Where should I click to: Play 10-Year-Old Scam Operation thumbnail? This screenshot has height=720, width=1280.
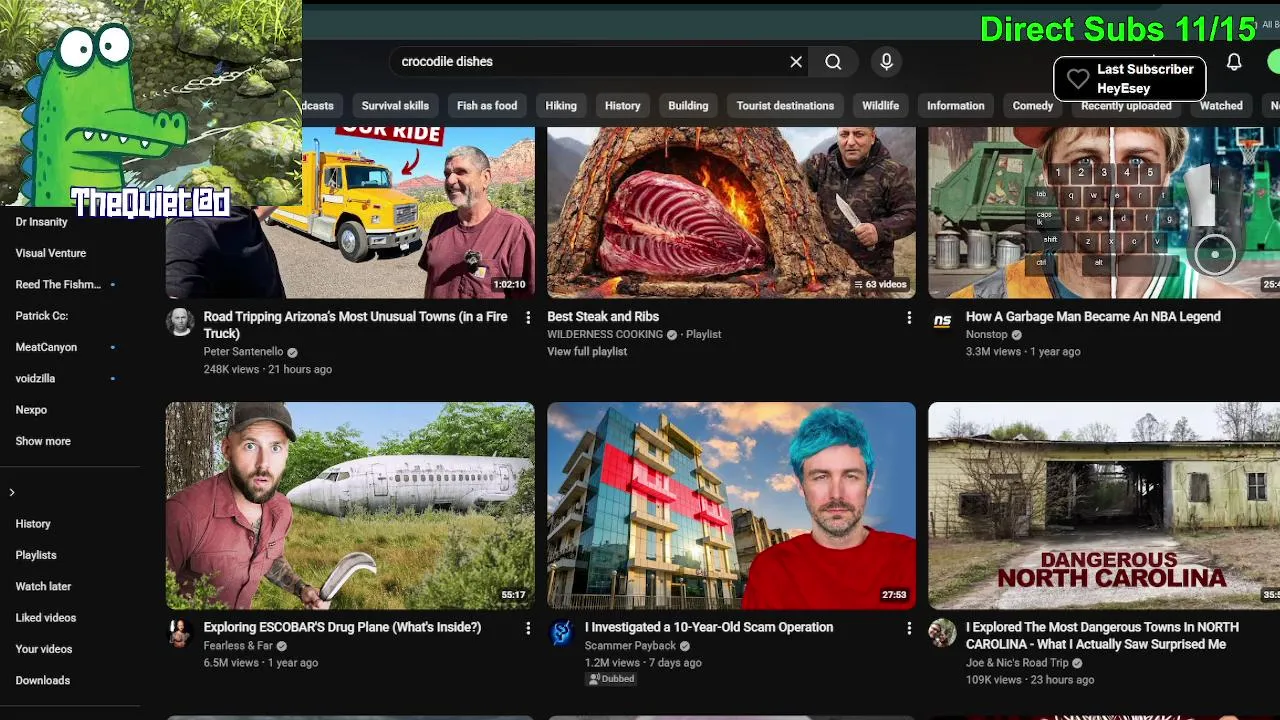tap(731, 506)
